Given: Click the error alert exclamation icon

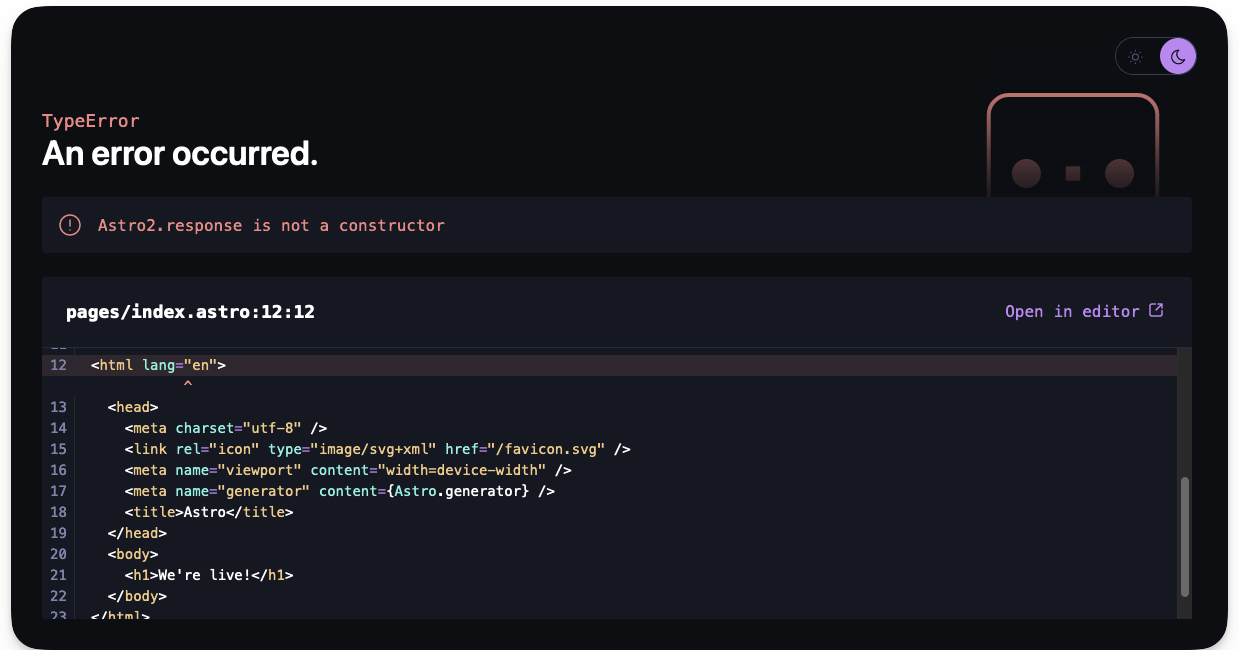Looking at the screenshot, I should coord(69,224).
